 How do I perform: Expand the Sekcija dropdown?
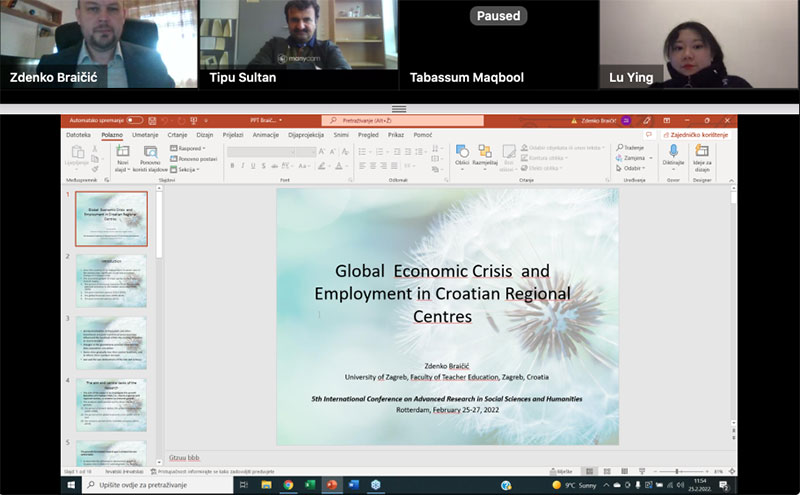(x=185, y=169)
